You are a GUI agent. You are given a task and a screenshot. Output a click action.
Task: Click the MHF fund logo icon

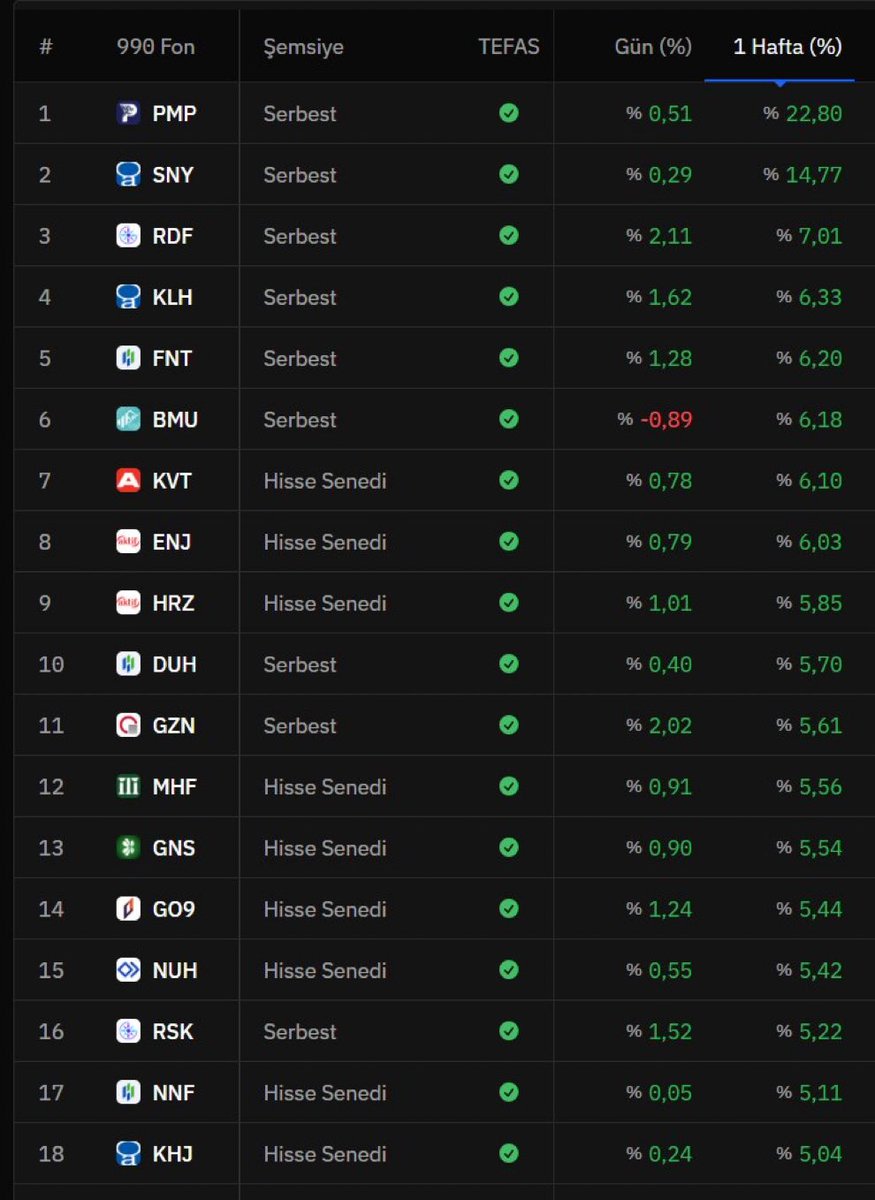128,787
